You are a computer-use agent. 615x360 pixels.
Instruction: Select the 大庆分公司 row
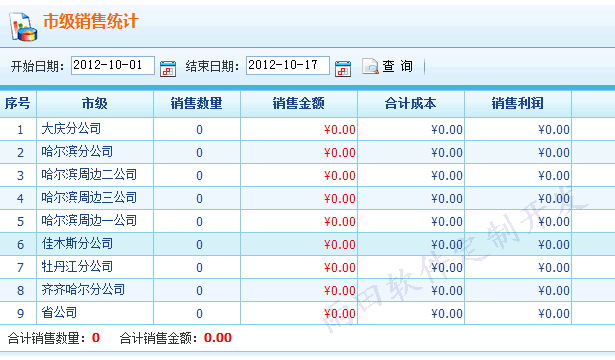pyautogui.click(x=308, y=129)
